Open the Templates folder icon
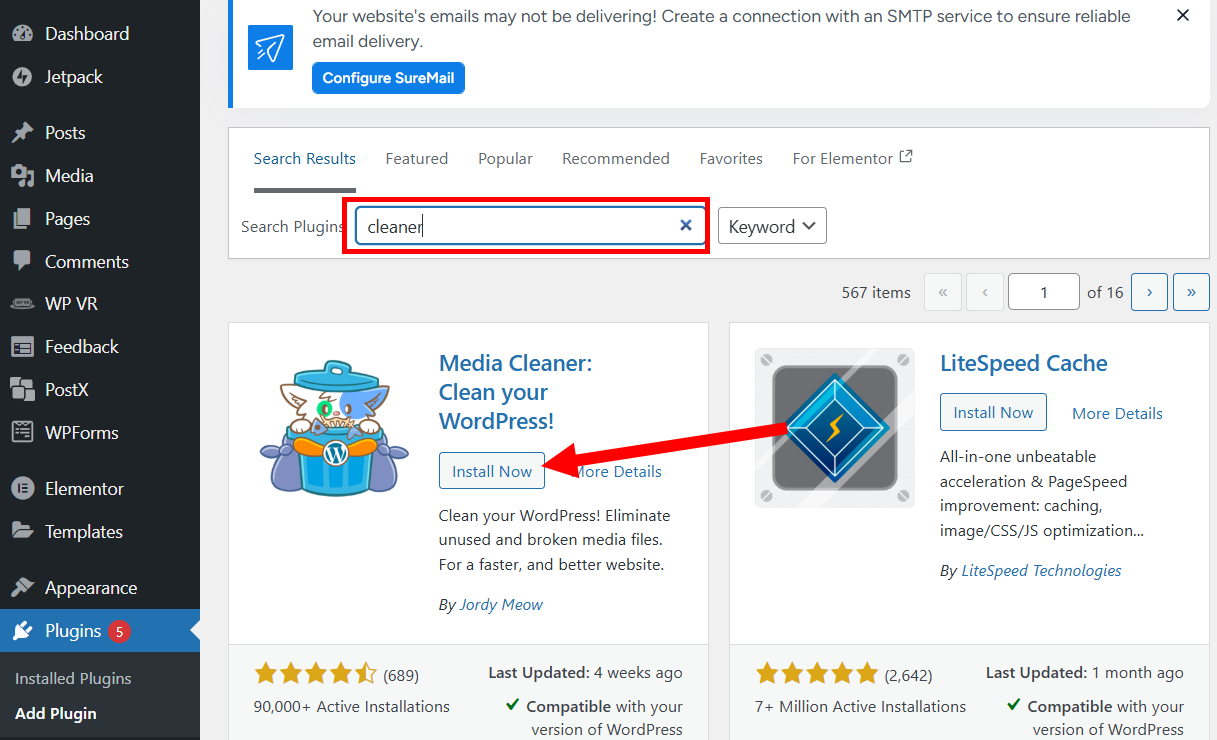This screenshot has width=1217, height=740. [x=22, y=531]
